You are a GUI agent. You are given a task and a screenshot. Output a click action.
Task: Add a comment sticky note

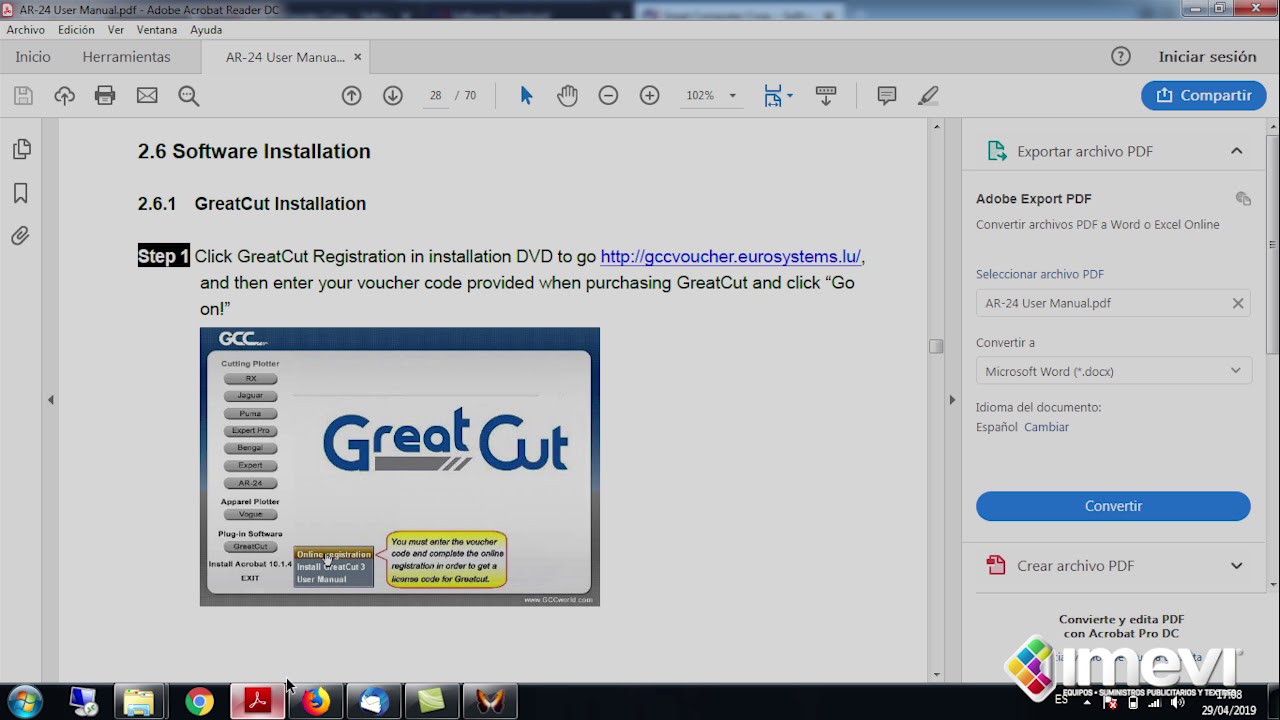click(886, 96)
